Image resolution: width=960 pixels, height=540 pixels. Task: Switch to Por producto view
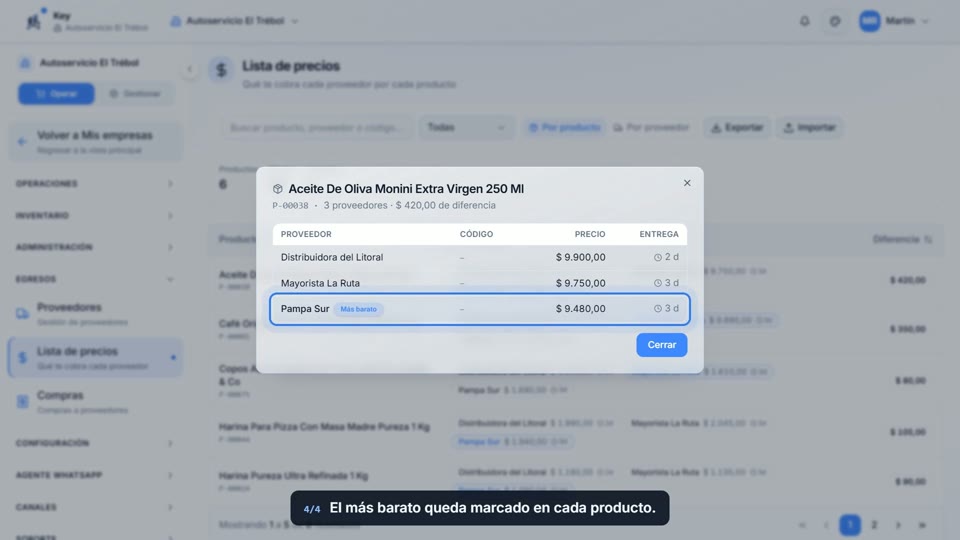pos(564,127)
